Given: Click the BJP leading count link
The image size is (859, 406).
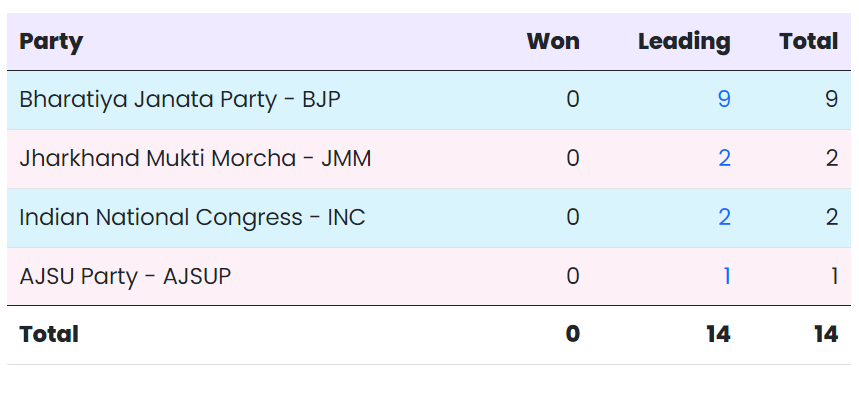Looking at the screenshot, I should click(724, 100).
